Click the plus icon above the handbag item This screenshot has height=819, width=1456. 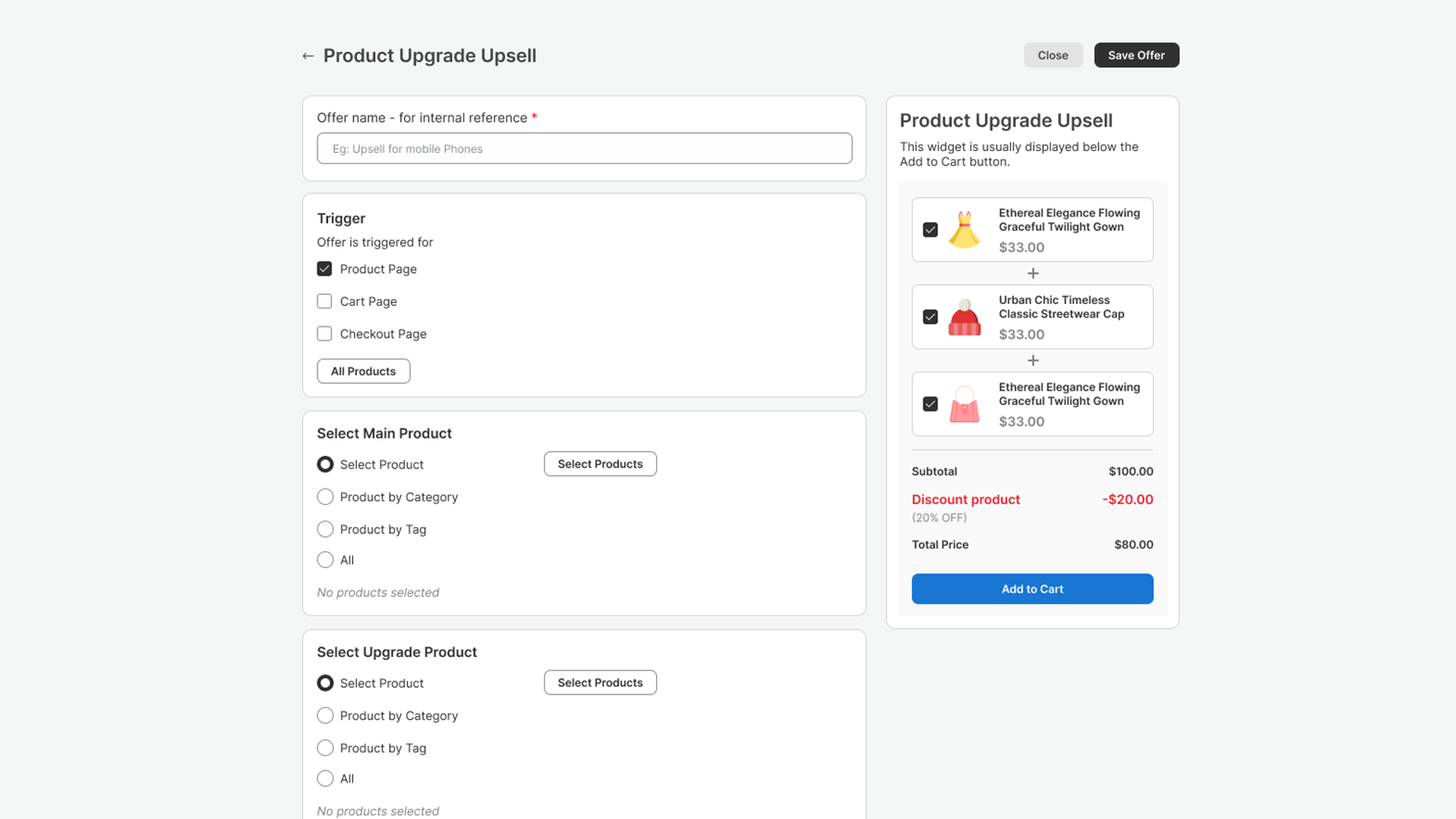click(1033, 360)
